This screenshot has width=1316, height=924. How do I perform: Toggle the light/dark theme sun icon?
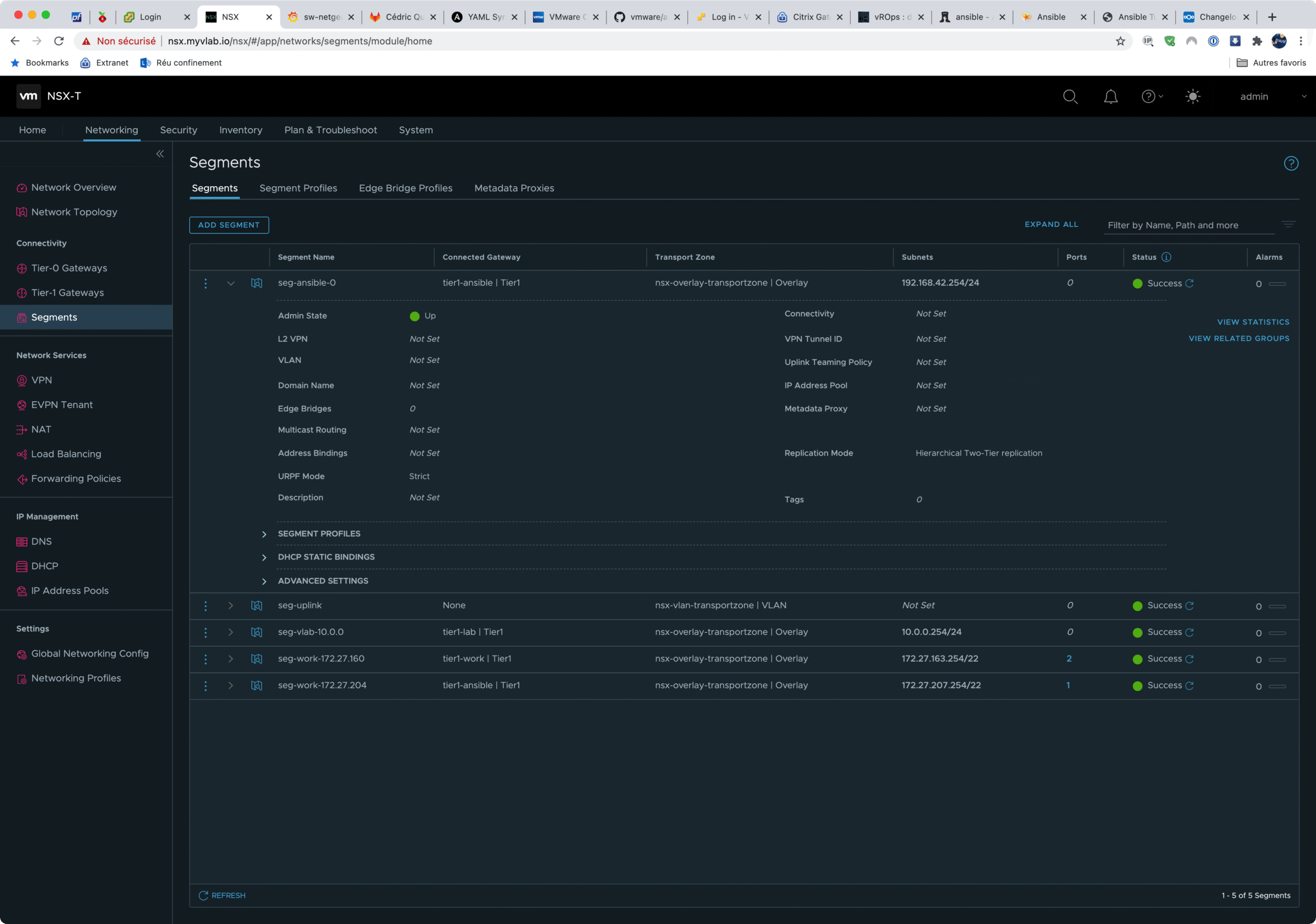coord(1192,96)
